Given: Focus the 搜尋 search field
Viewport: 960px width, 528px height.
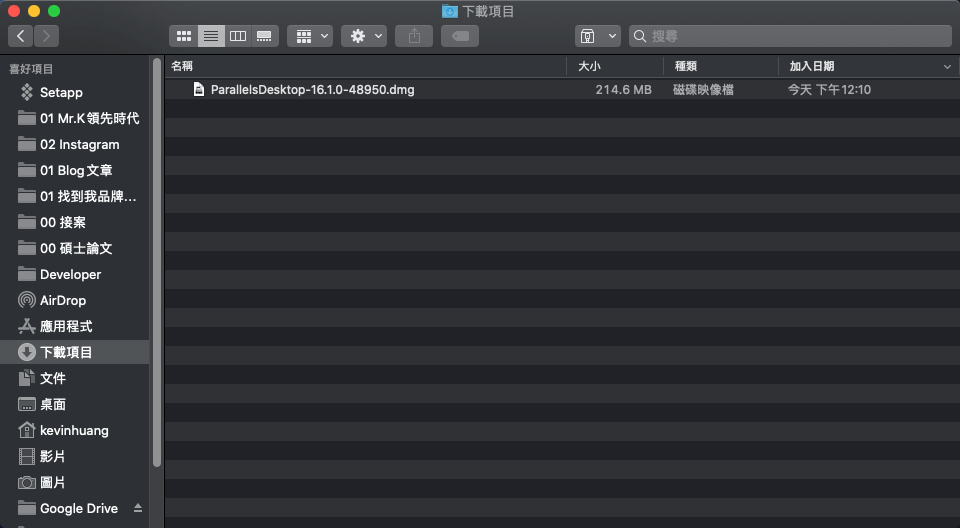Looking at the screenshot, I should pyautogui.click(x=790, y=36).
